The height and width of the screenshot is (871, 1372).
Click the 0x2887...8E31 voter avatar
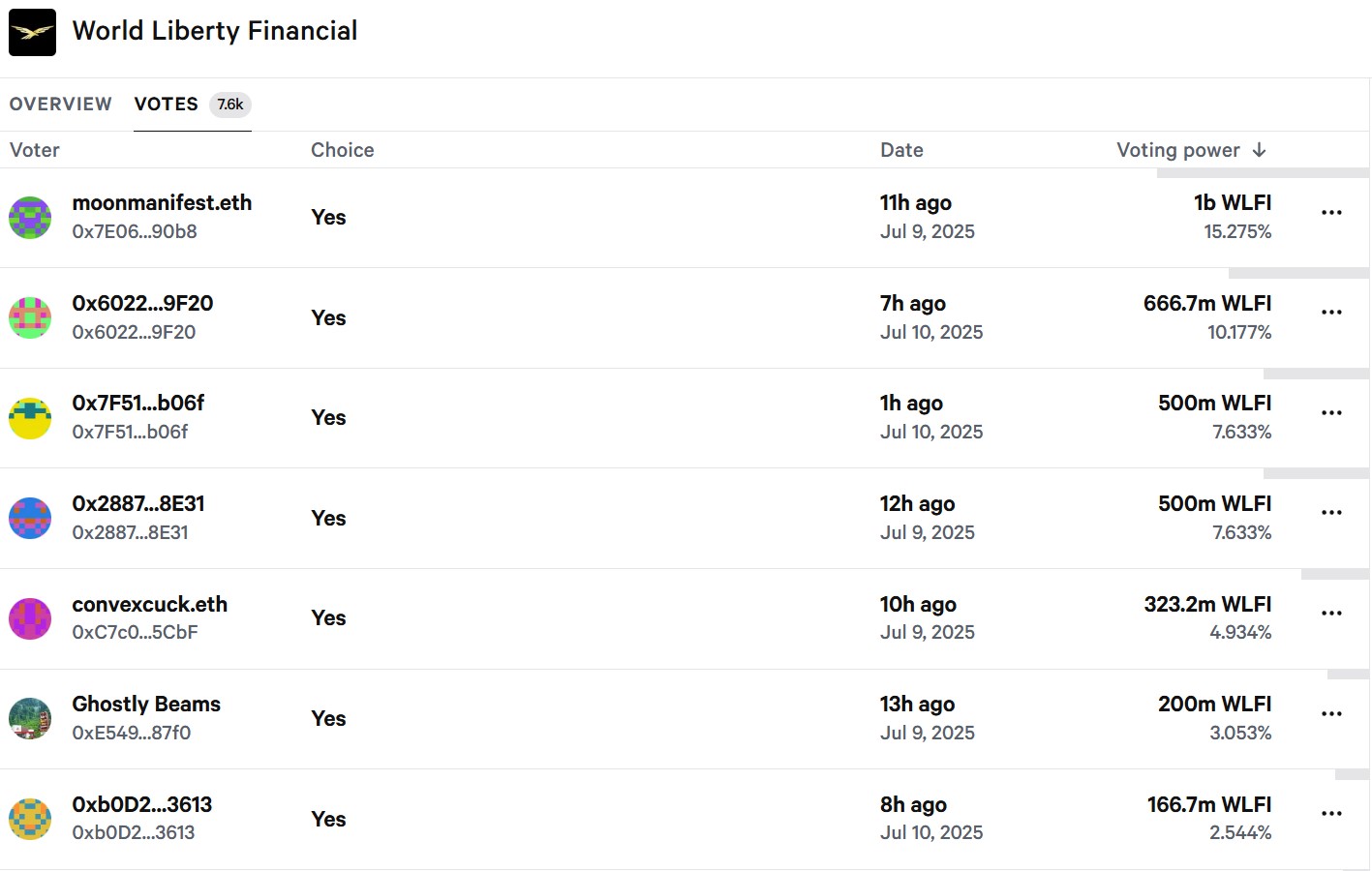(x=30, y=518)
